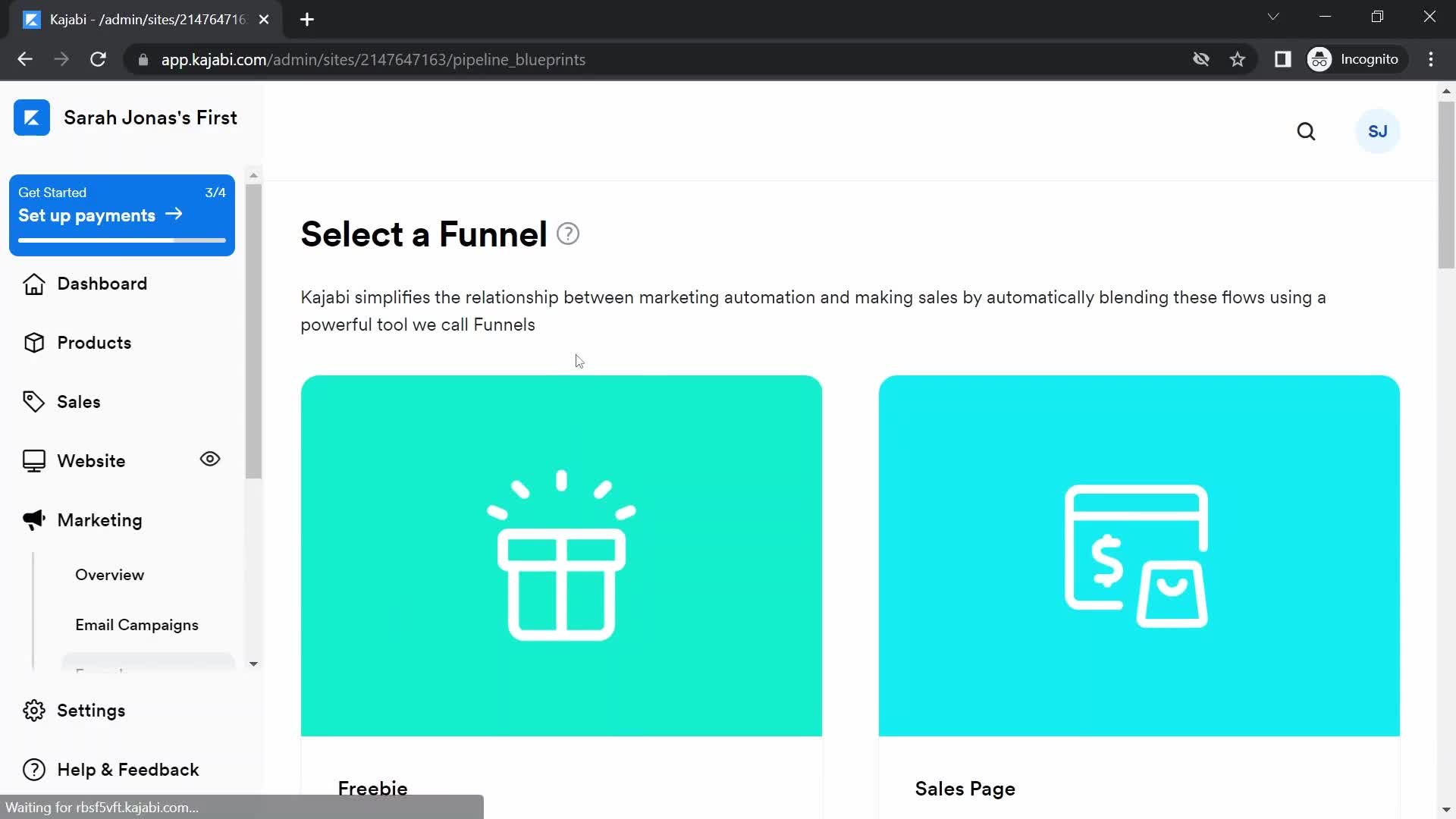Screen dimensions: 1456x819
Task: Open the Chrome three-dot menu
Action: click(x=1431, y=59)
